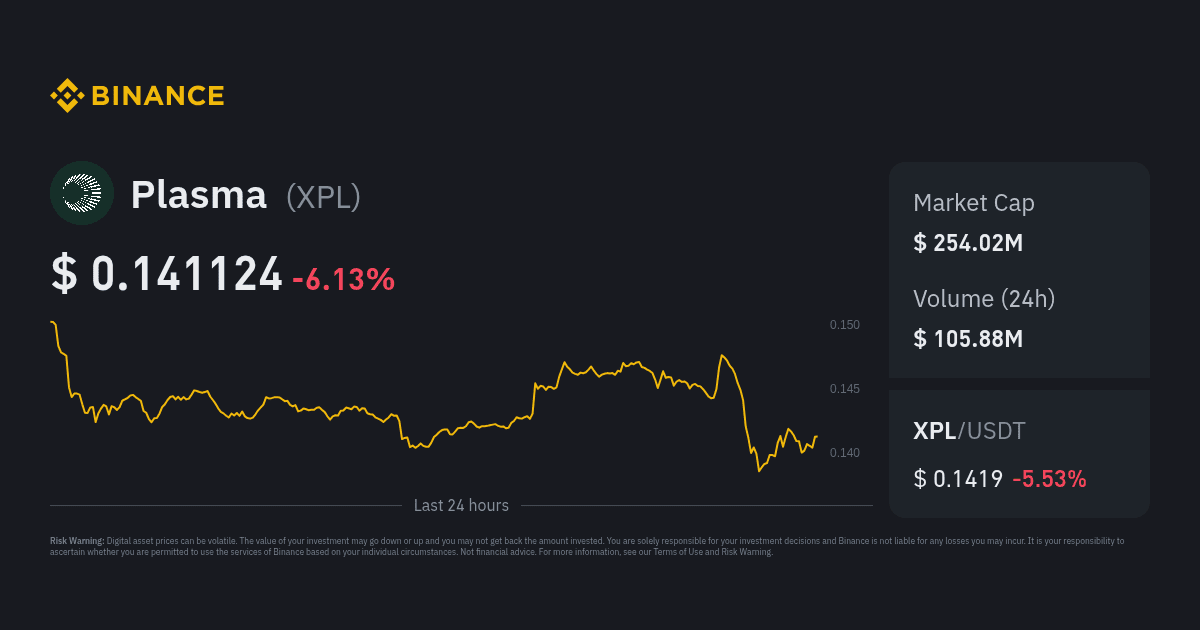The width and height of the screenshot is (1200, 630).
Task: Open the XPL/USDT trading pair
Action: 969,431
